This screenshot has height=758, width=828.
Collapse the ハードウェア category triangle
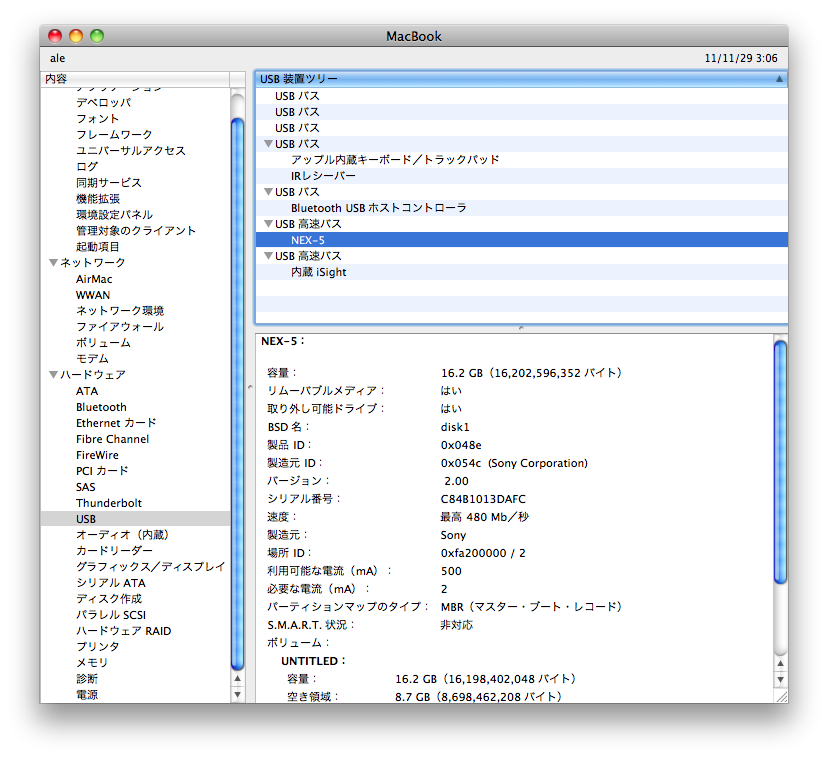tap(53, 375)
